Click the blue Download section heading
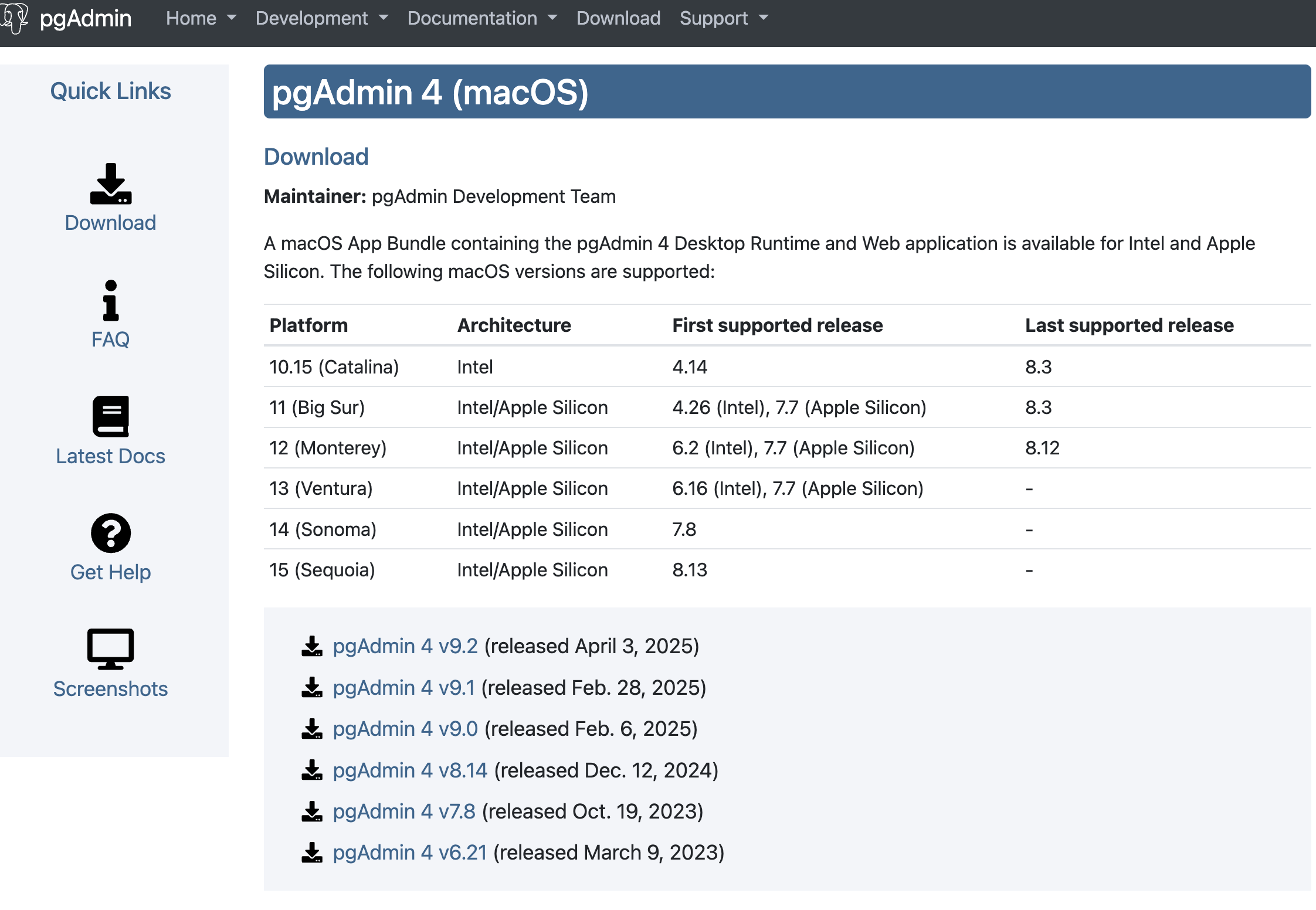This screenshot has height=910, width=1316. (316, 157)
